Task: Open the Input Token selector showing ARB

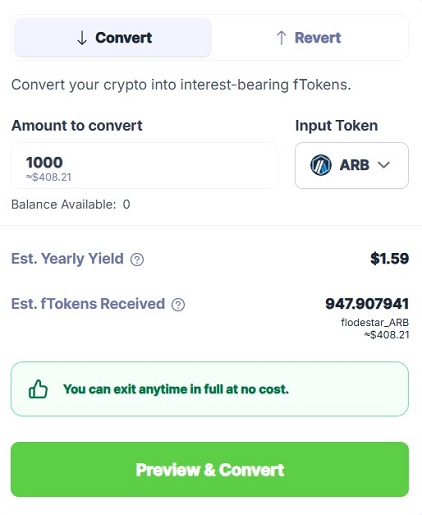Action: [x=352, y=165]
